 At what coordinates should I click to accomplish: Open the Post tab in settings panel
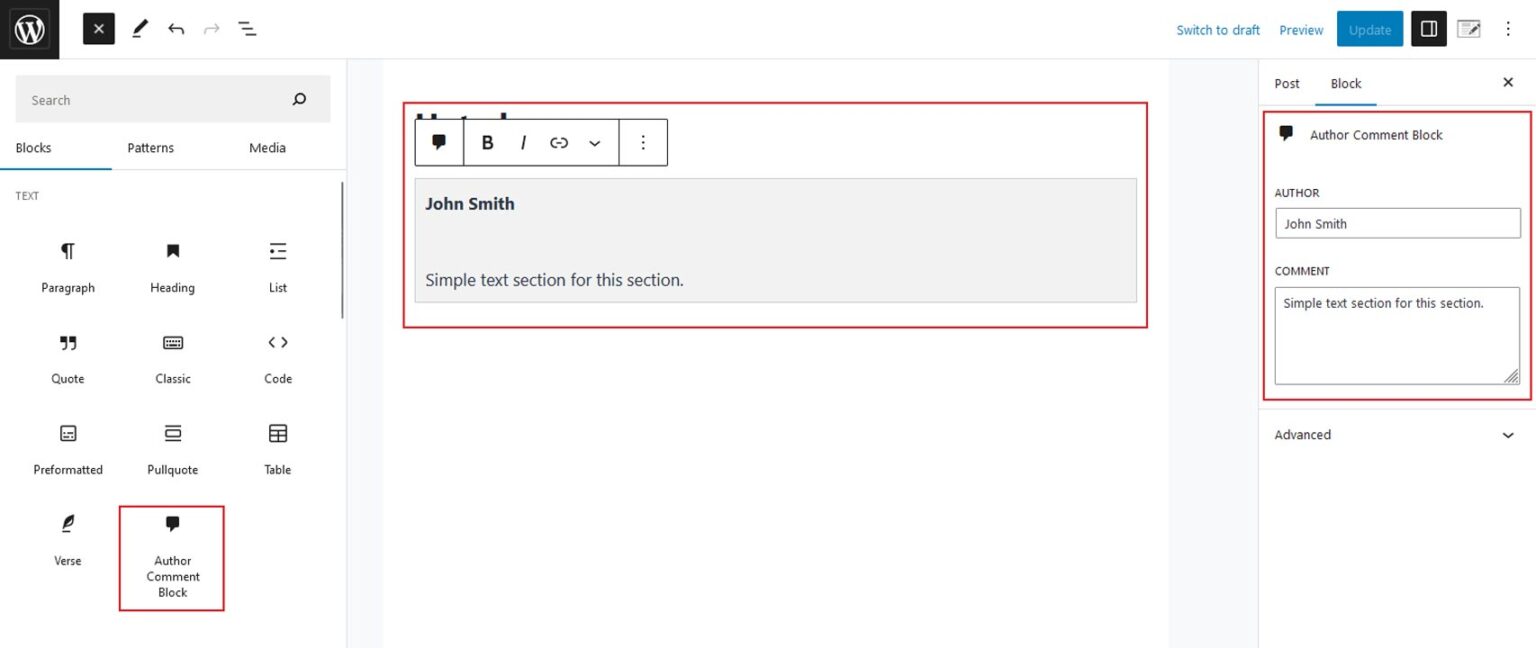pyautogui.click(x=1286, y=83)
